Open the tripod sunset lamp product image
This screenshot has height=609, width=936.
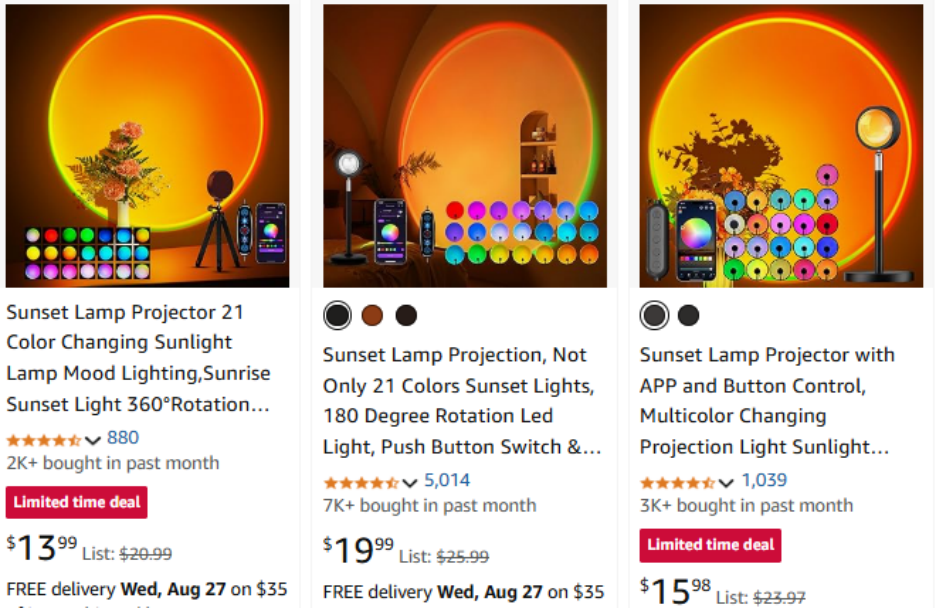point(147,146)
